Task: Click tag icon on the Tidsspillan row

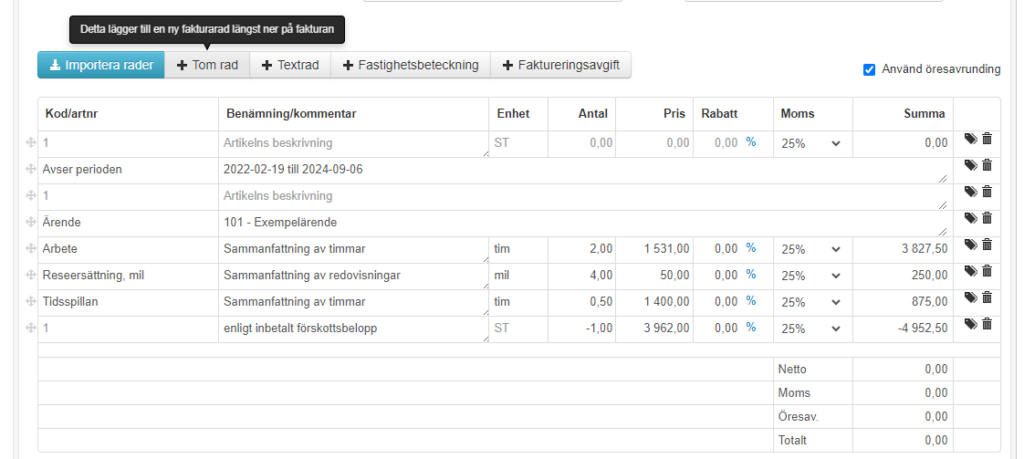Action: point(970,297)
